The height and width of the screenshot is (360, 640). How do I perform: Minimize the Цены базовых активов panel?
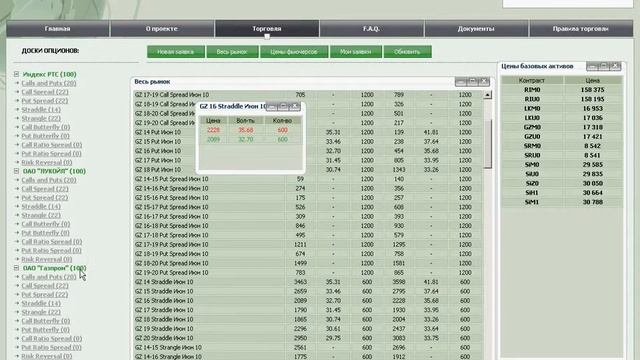coord(592,66)
